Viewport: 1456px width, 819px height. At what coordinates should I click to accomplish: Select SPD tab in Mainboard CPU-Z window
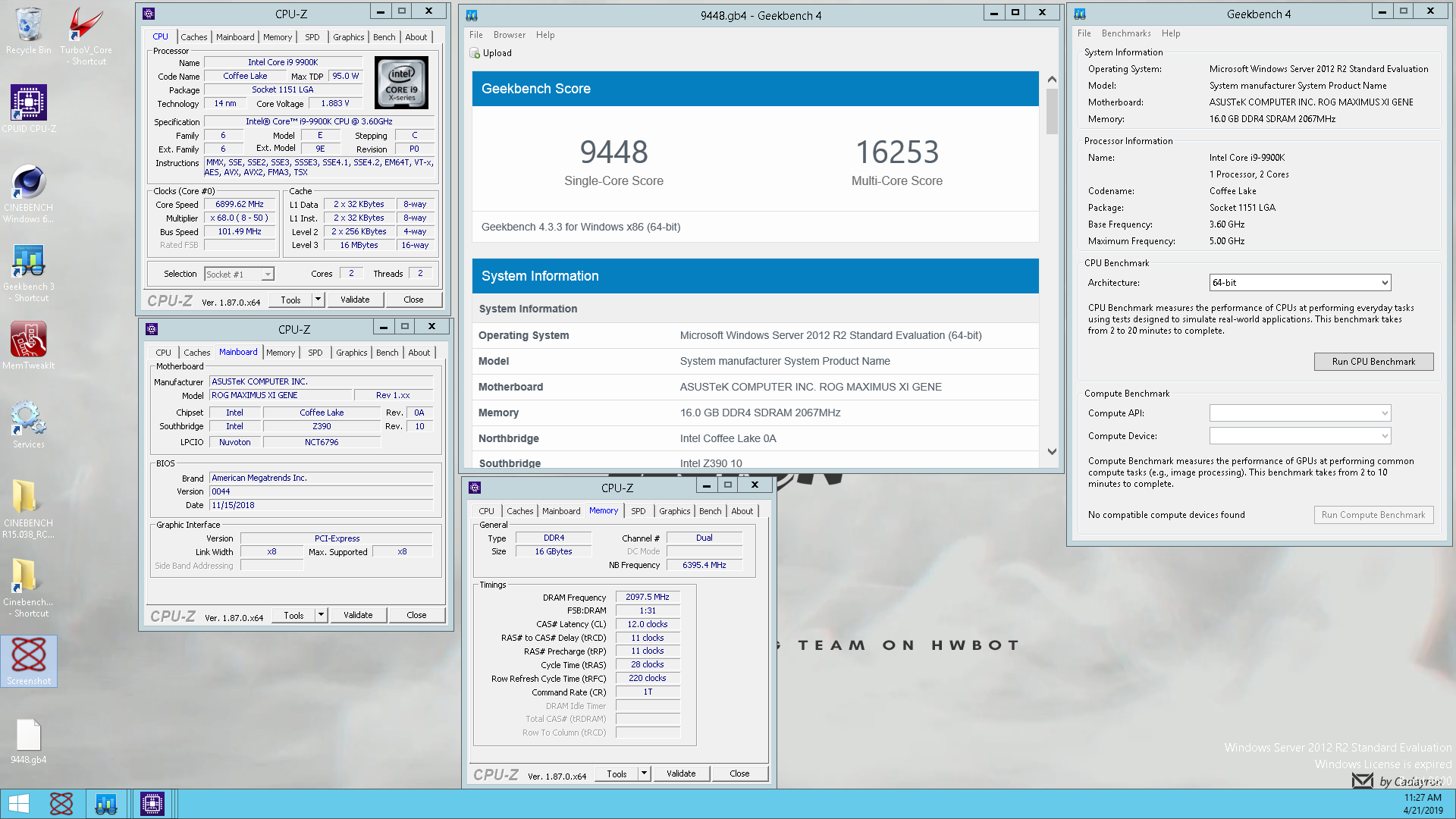[x=315, y=353]
